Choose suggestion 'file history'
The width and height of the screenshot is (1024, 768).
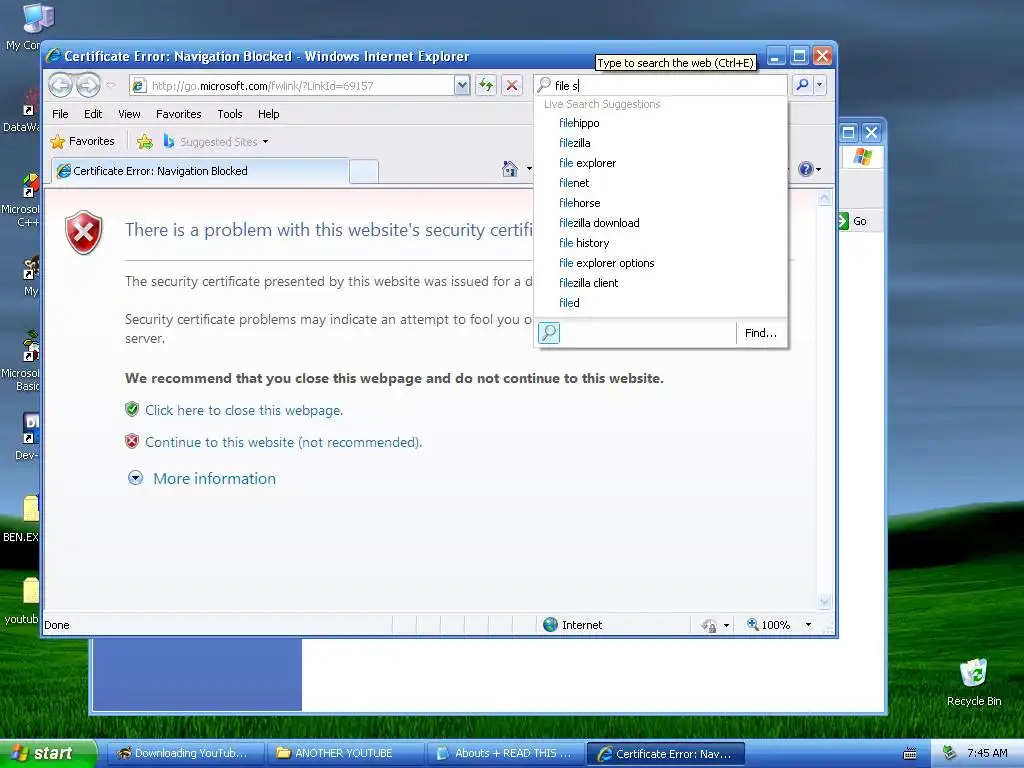(x=660, y=243)
